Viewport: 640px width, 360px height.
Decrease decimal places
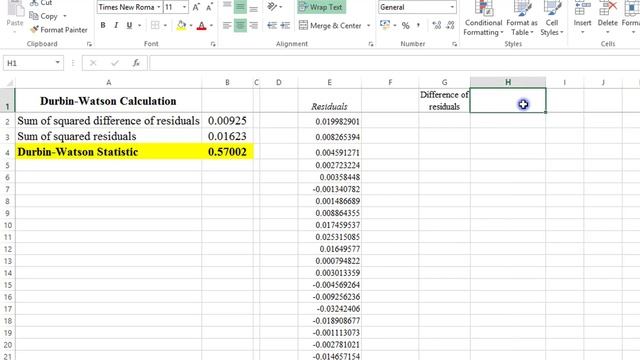pos(450,25)
